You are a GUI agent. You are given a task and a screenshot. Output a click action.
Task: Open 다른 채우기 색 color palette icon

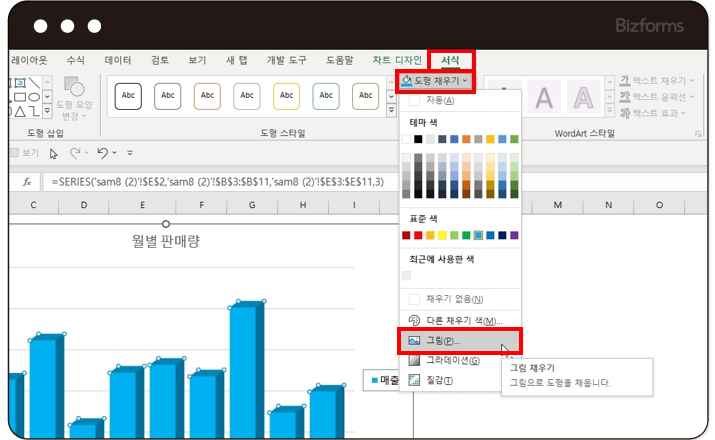(x=415, y=320)
